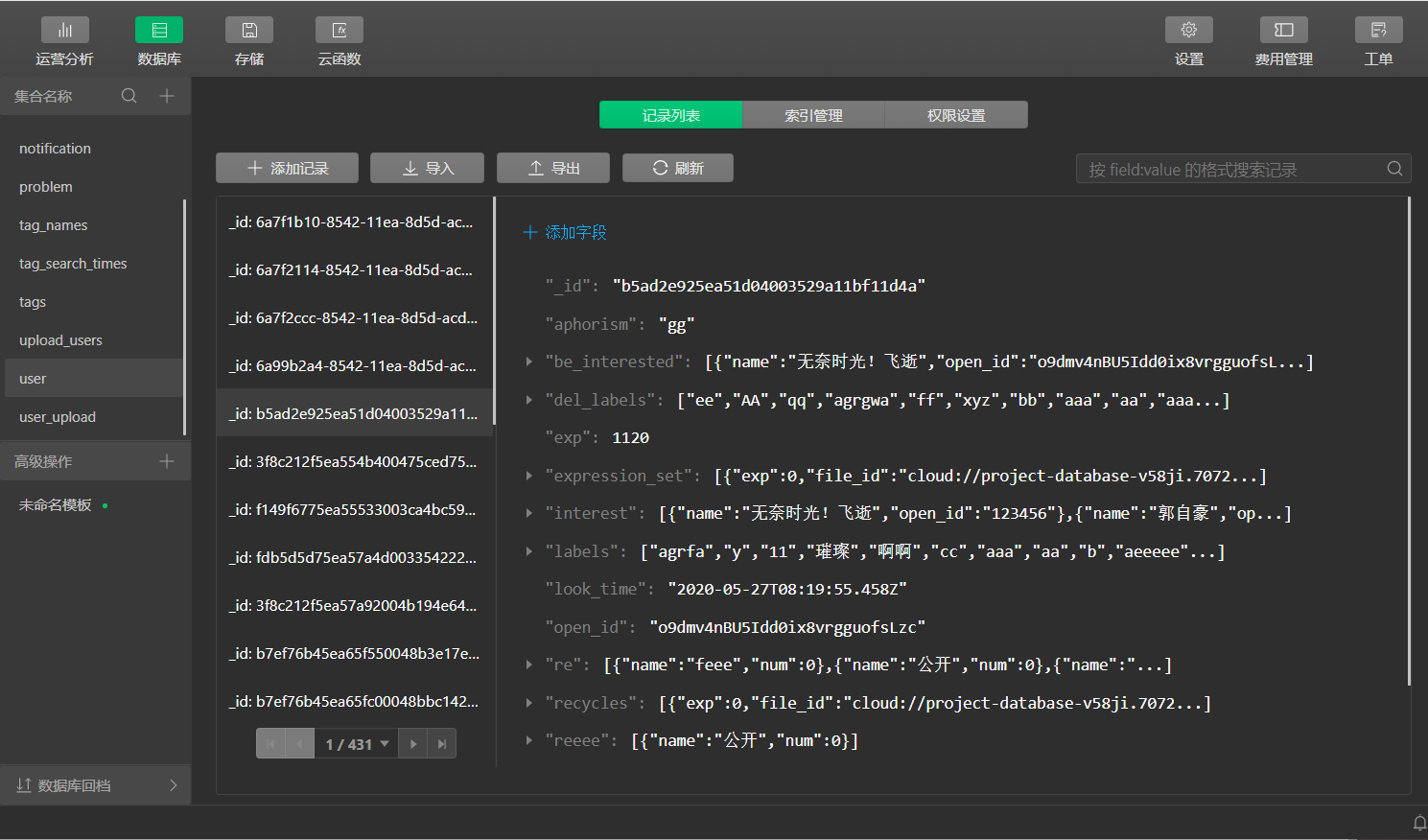Click the plus icon to add collection
The height and width of the screenshot is (840, 1428).
tap(167, 96)
